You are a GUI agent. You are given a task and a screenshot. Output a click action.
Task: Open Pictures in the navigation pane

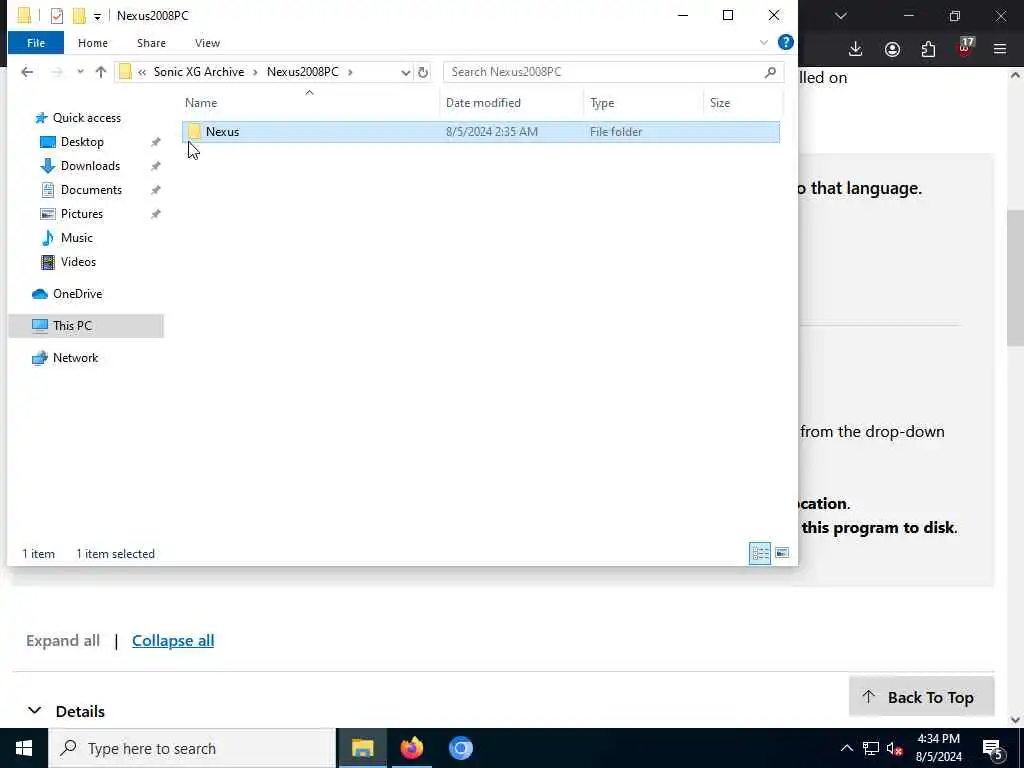[x=82, y=214]
